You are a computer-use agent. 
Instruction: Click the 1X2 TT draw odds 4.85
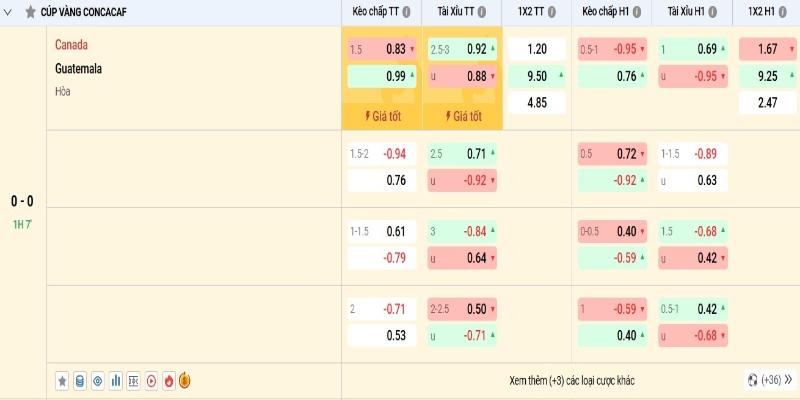536,101
